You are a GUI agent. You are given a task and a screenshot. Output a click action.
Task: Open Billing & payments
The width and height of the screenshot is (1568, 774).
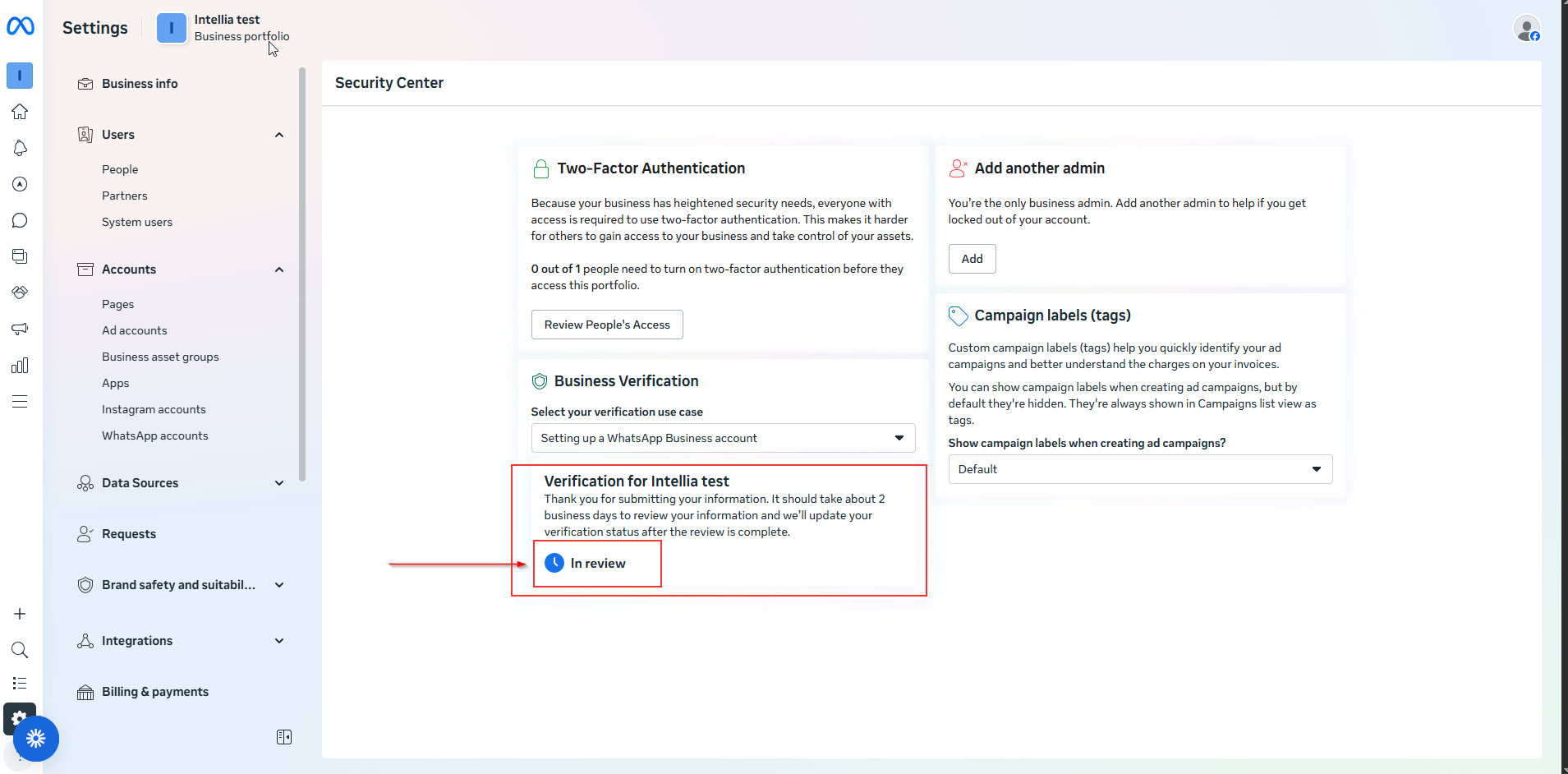click(x=155, y=692)
